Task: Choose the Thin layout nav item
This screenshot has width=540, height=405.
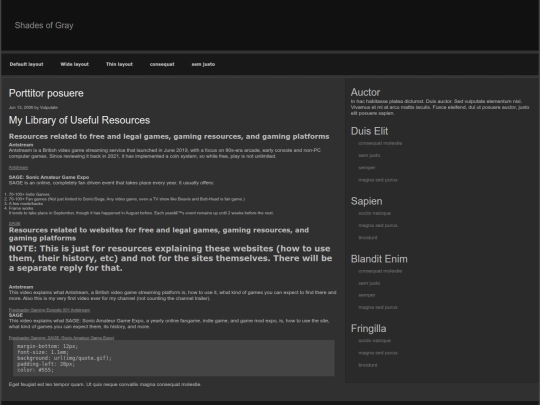Action: 119,64
